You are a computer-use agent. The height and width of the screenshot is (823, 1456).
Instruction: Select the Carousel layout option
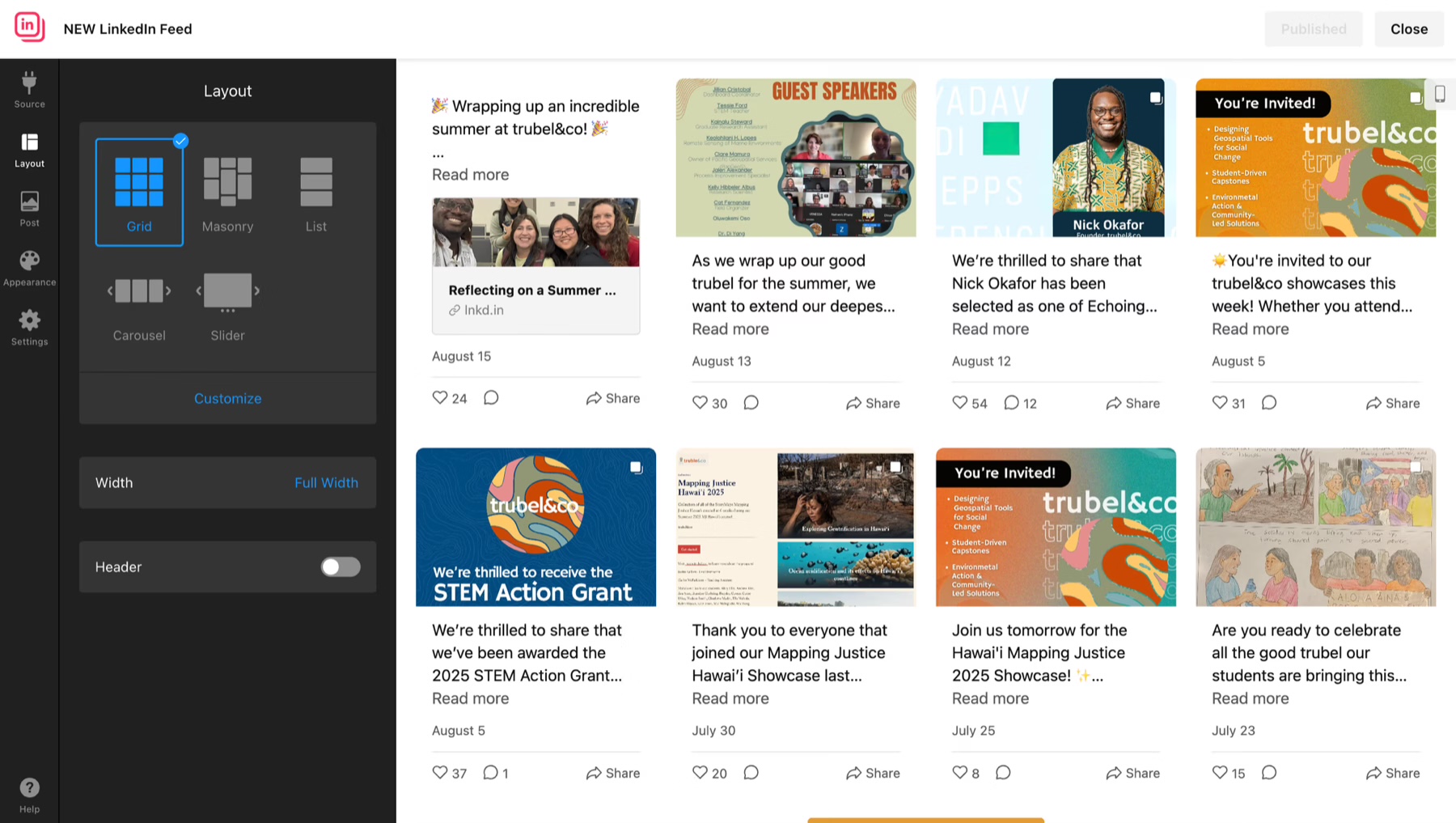(x=139, y=306)
